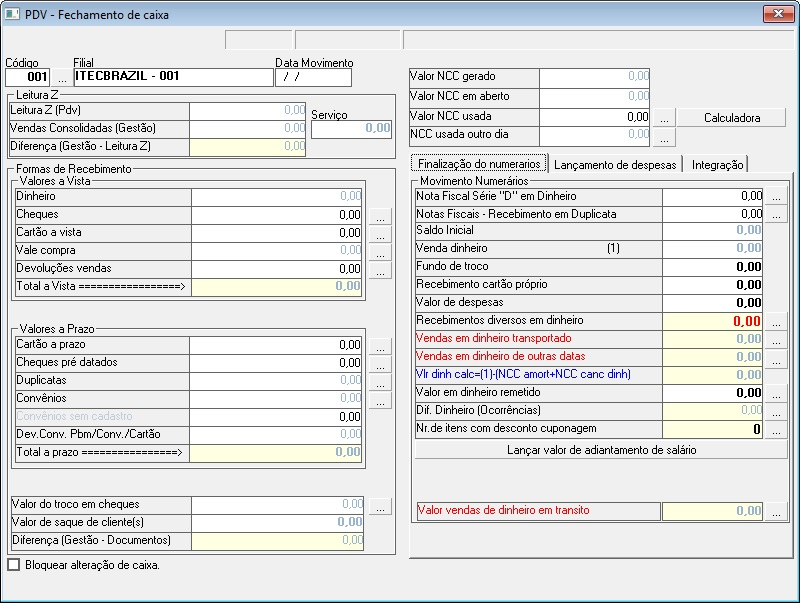800x603 pixels.
Task: Click the ellipsis button beside Devoluções vendas
Action: tap(380, 270)
